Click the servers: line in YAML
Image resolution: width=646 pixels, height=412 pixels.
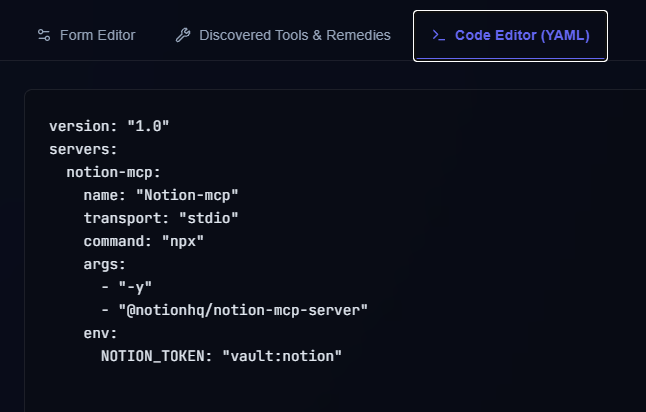point(83,149)
